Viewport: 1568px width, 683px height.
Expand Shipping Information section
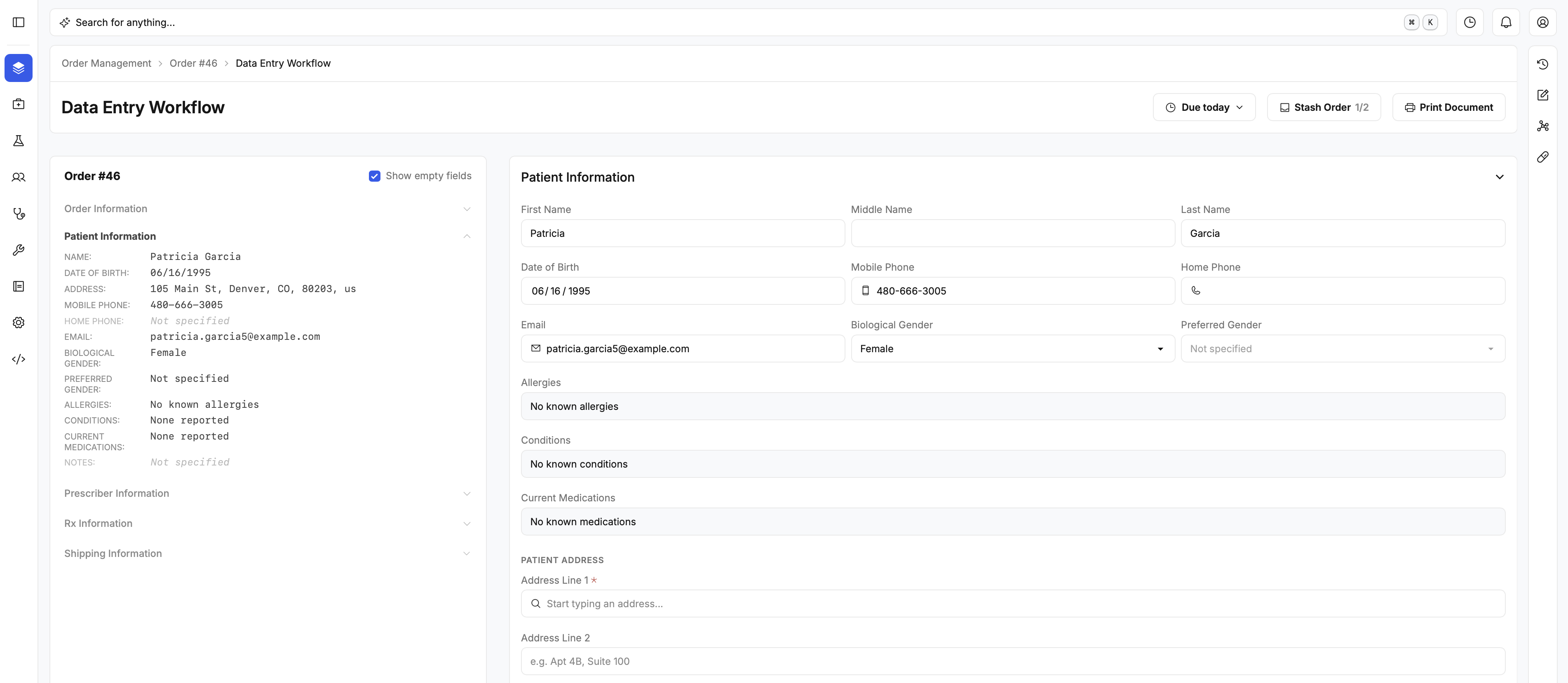(x=267, y=554)
